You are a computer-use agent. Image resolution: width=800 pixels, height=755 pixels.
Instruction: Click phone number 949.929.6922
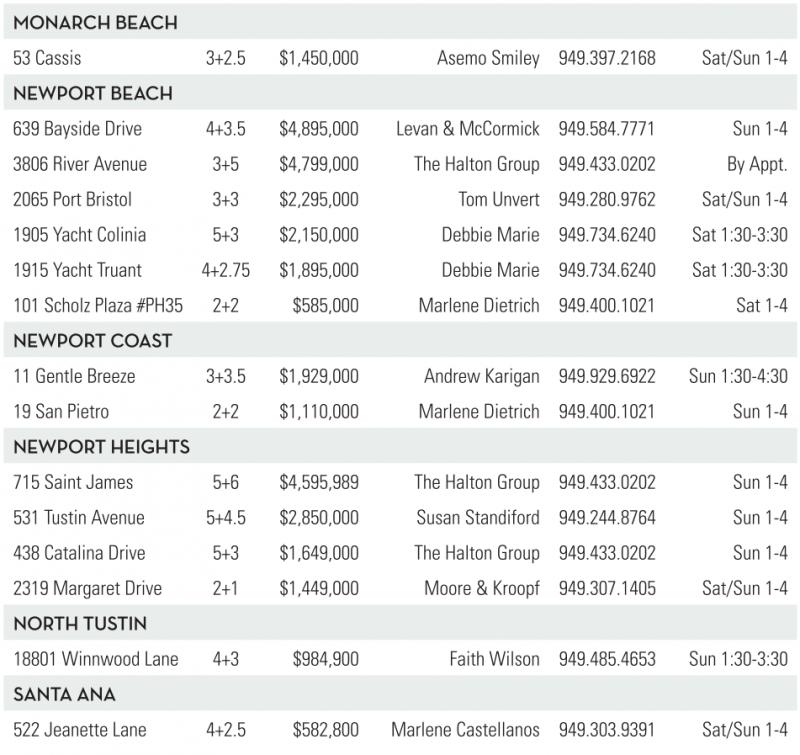tap(607, 377)
